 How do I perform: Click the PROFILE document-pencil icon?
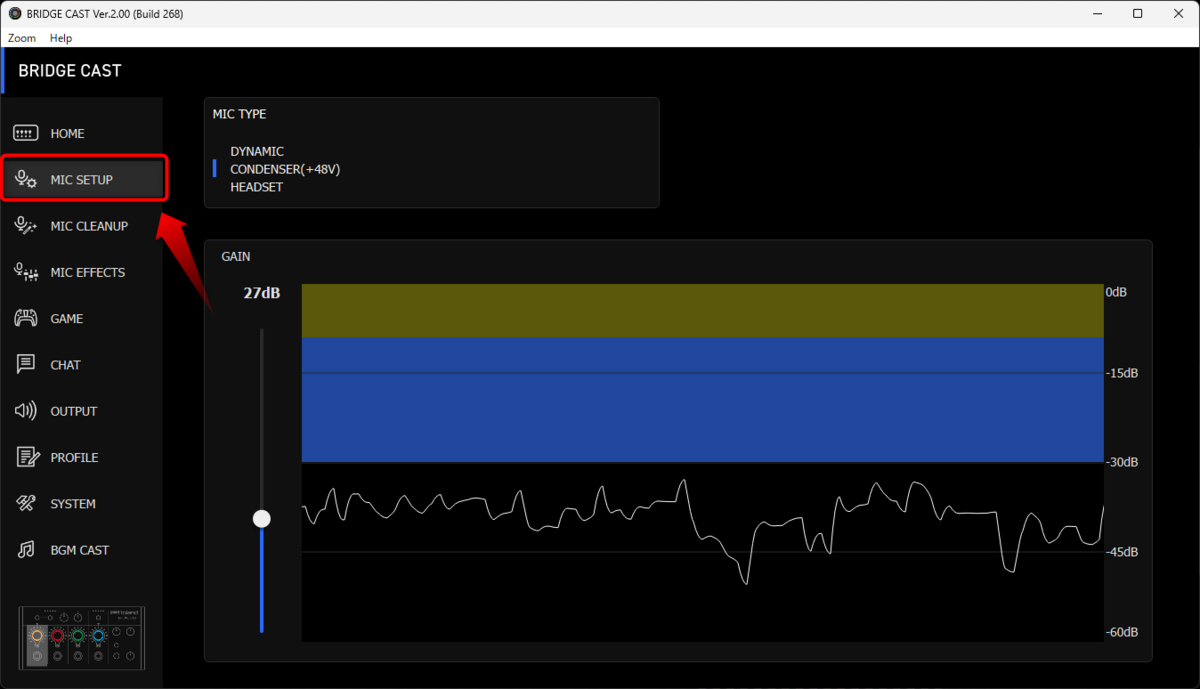coord(27,457)
